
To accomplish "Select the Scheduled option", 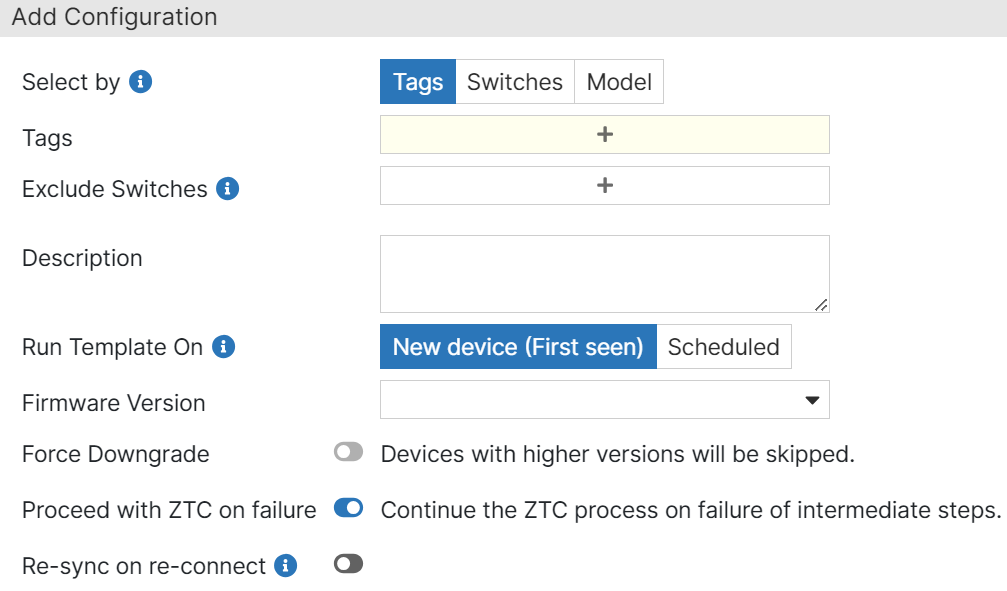I will 723,347.
